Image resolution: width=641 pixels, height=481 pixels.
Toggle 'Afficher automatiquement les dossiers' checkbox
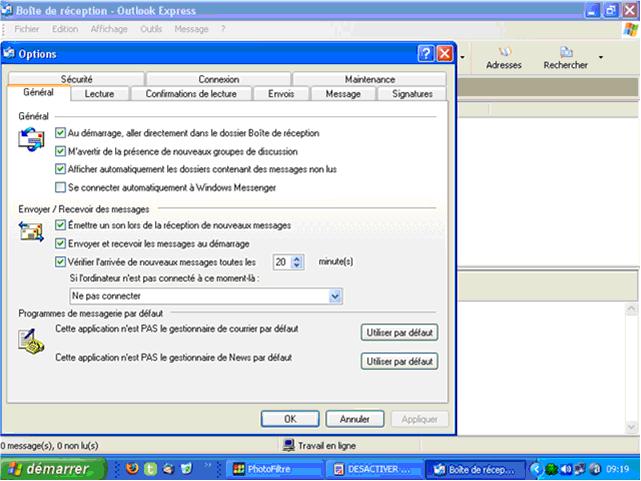[60, 168]
